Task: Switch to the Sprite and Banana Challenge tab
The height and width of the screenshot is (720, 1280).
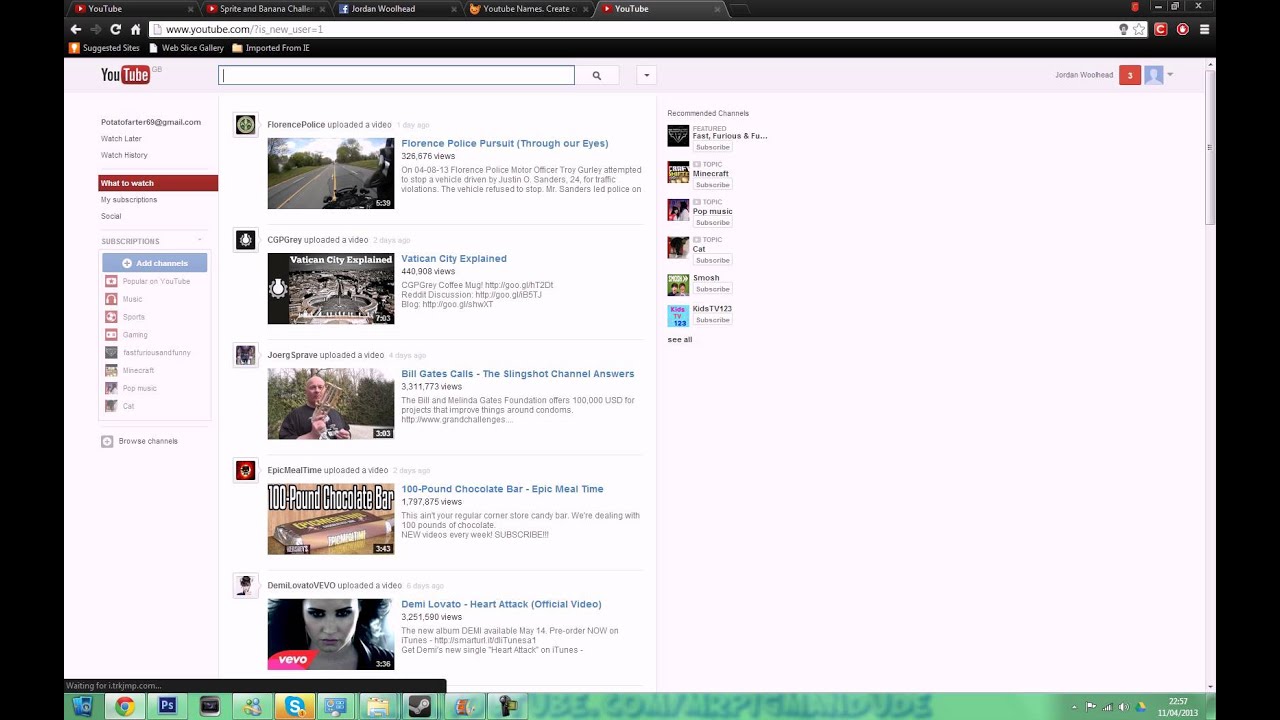Action: [x=266, y=9]
